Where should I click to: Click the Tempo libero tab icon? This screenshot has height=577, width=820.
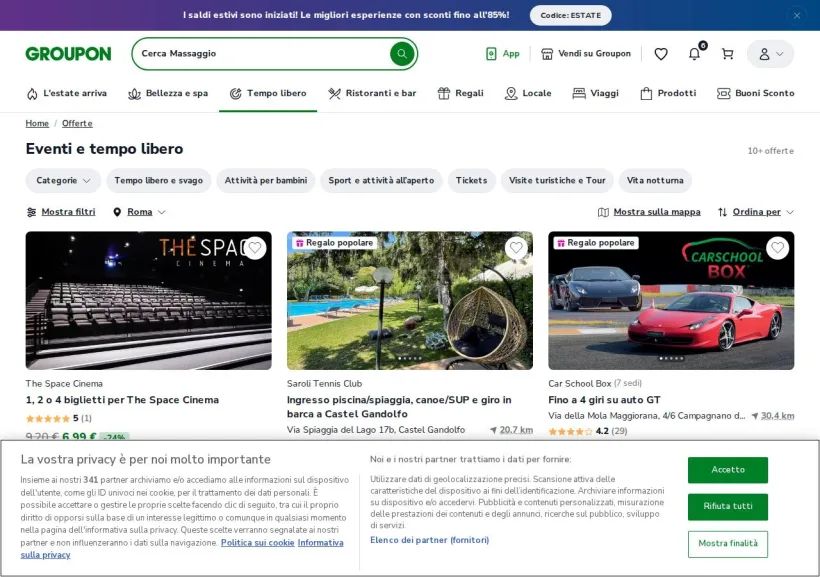236,94
